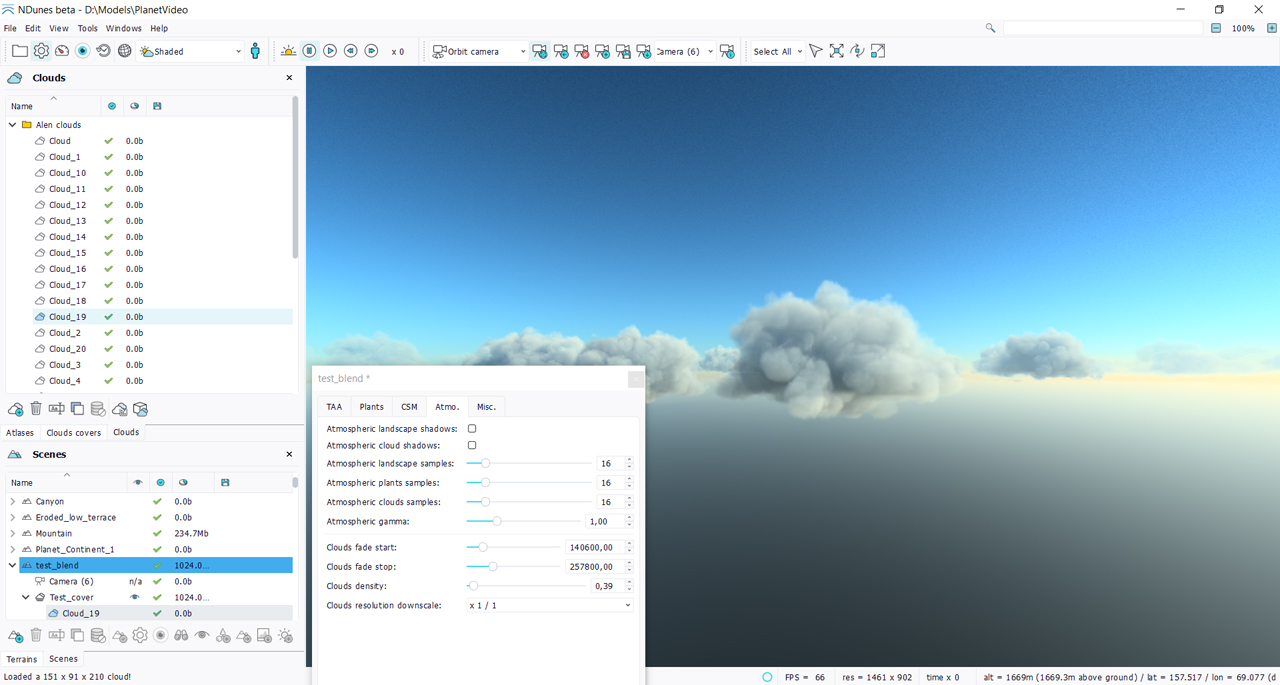Toggle visibility eye for Test_cover
This screenshot has width=1280, height=685.
click(135, 597)
